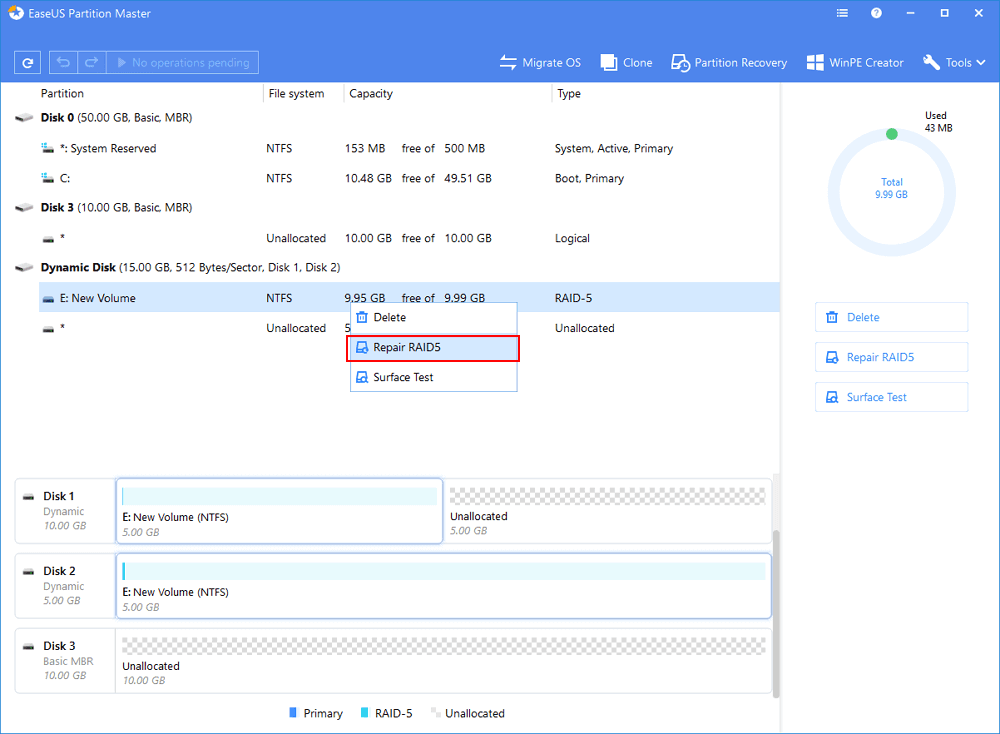This screenshot has height=734, width=1000.
Task: Click Surface Test button in right panel
Action: point(891,397)
